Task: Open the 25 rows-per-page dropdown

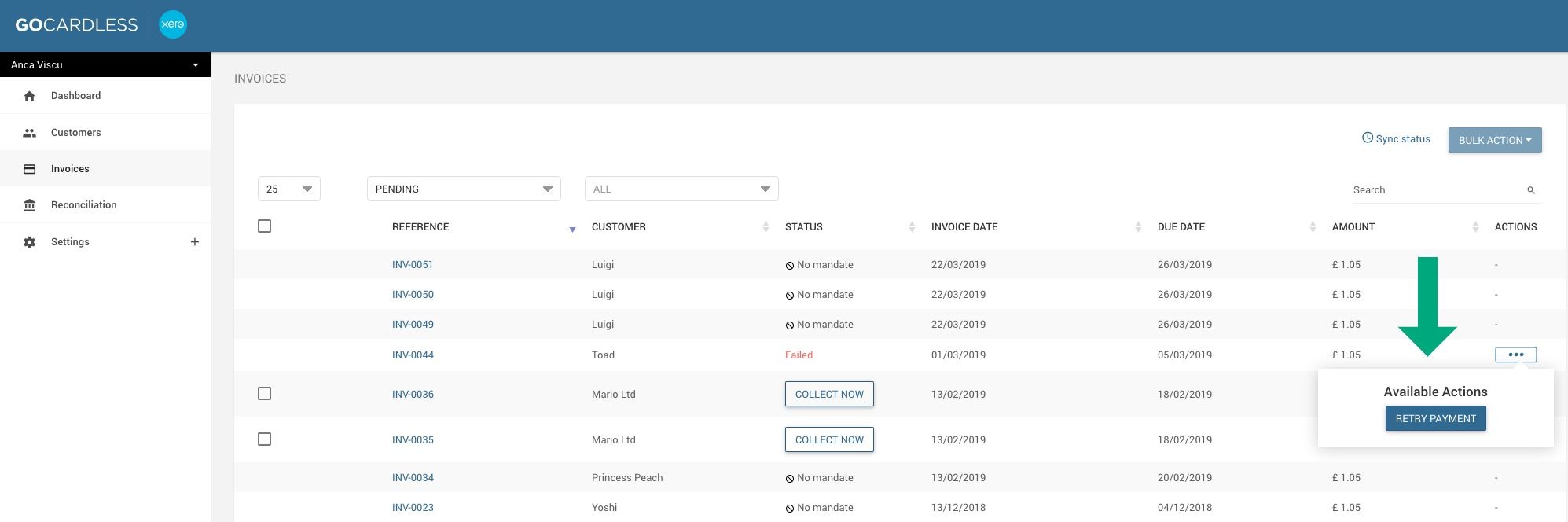Action: (x=289, y=189)
